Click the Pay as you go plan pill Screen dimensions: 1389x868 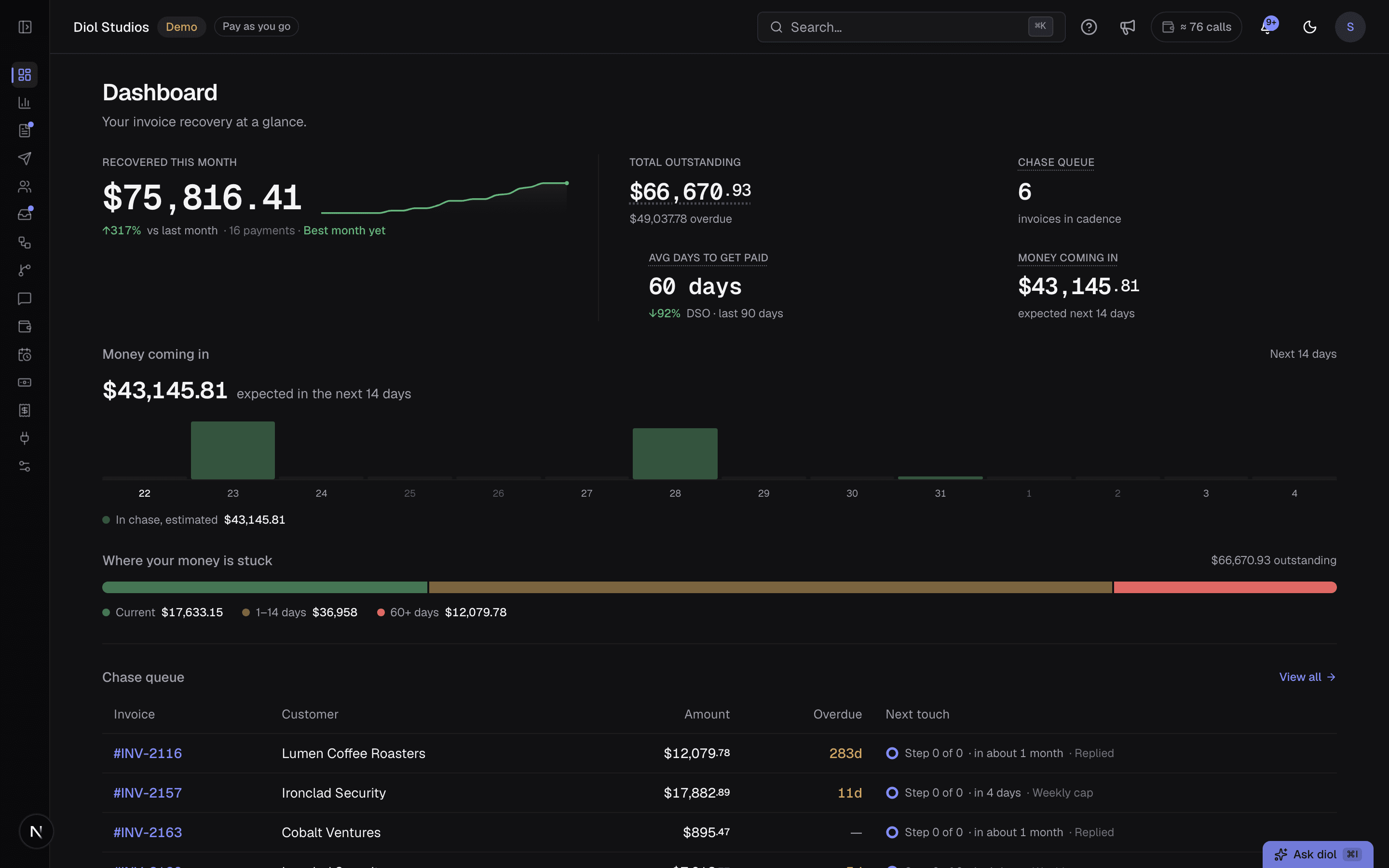coord(256,27)
